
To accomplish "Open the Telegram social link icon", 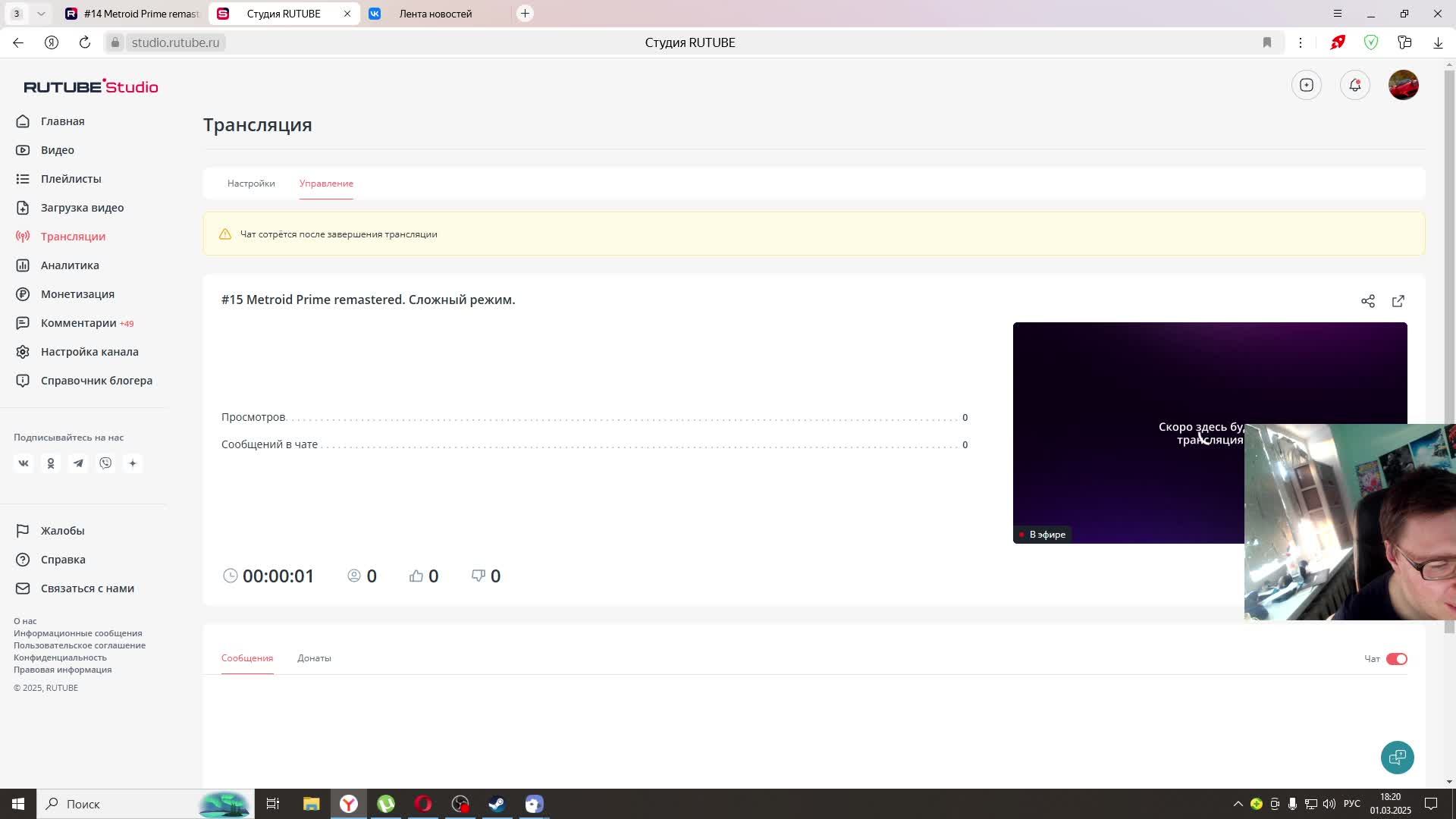I will tap(78, 463).
